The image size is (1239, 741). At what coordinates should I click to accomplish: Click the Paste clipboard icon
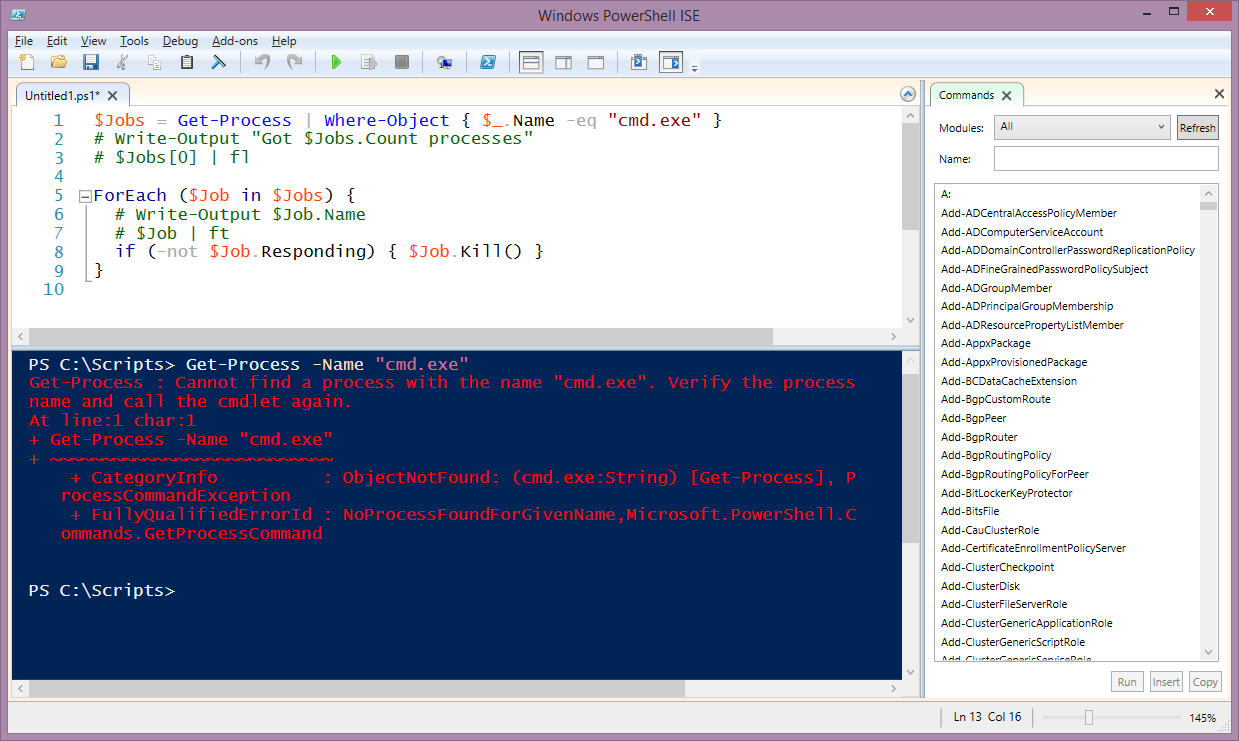[x=187, y=63]
